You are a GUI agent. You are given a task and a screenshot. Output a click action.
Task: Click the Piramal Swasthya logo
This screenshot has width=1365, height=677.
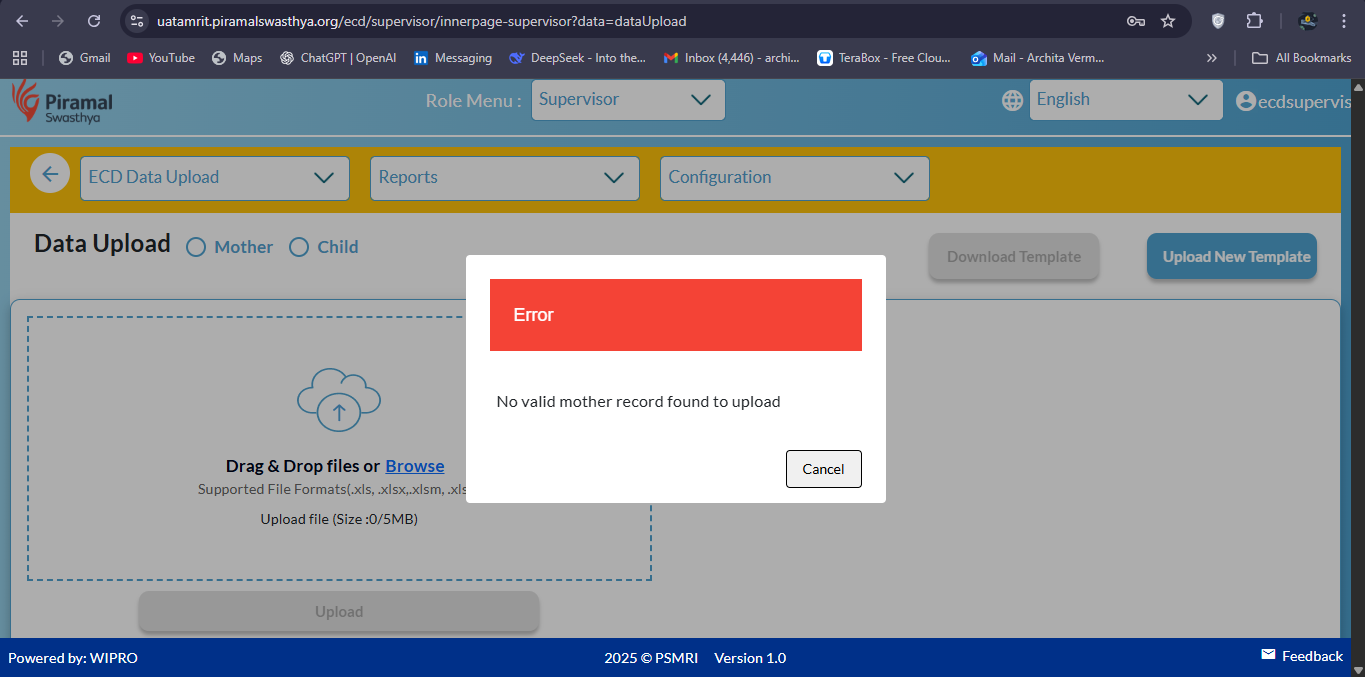62,104
